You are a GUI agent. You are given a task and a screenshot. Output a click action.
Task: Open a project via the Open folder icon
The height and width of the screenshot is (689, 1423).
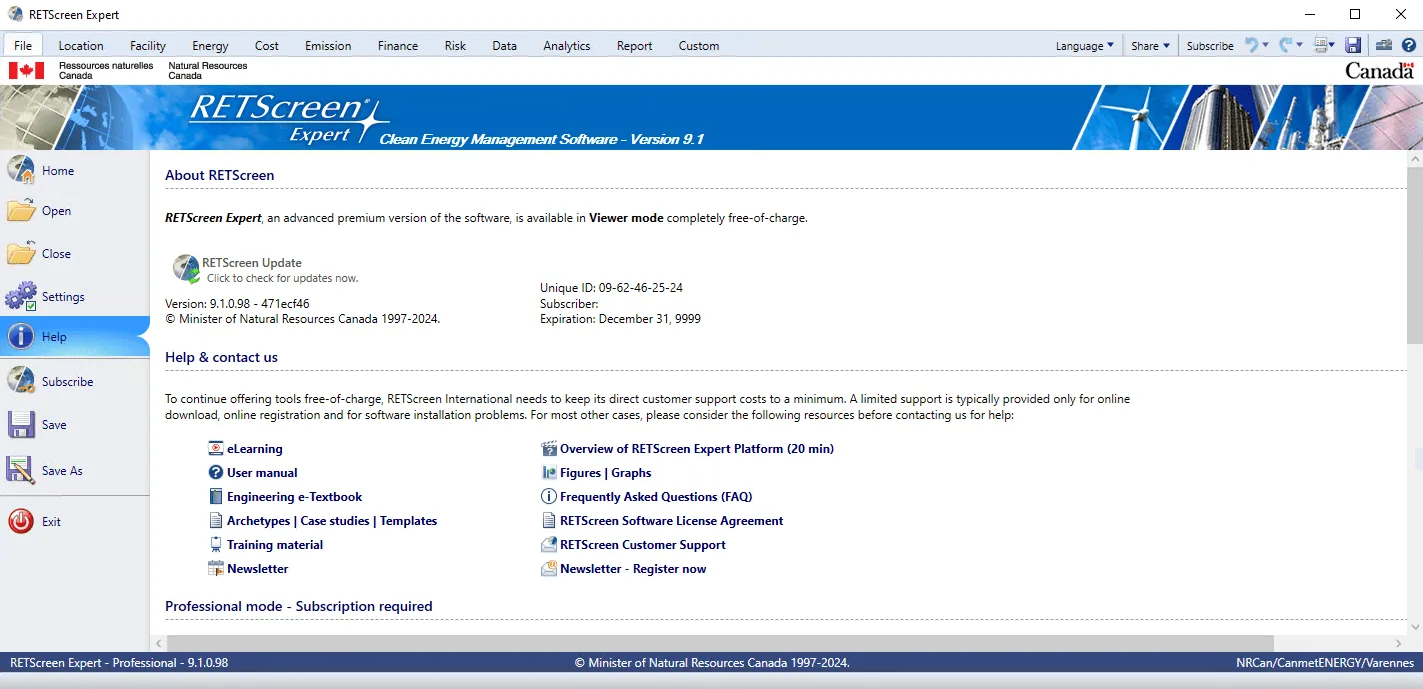pyautogui.click(x=21, y=211)
